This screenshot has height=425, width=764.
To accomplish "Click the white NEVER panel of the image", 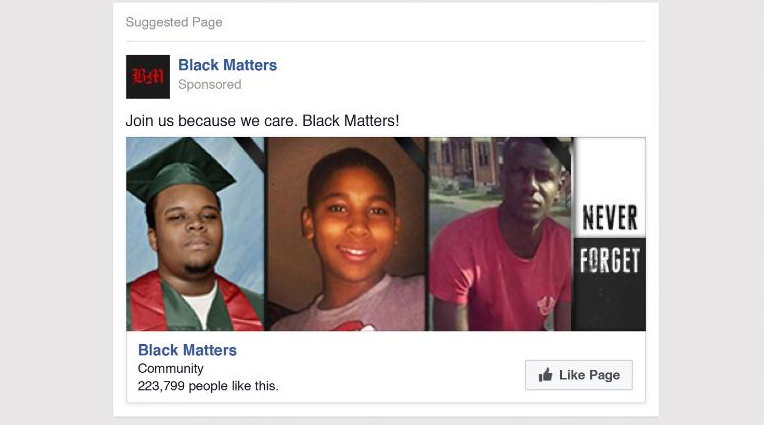I will click(x=610, y=188).
